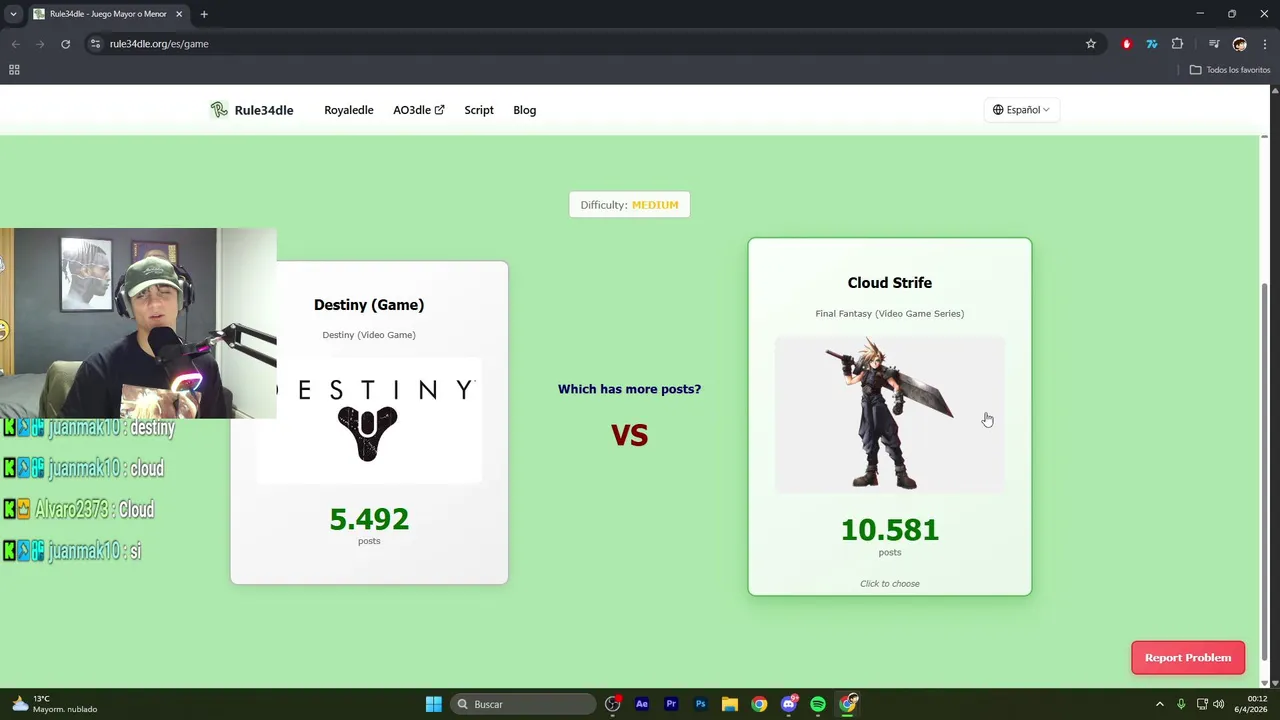Viewport: 1280px width, 720px height.
Task: Click the 5.492 posts count
Action: tap(369, 519)
